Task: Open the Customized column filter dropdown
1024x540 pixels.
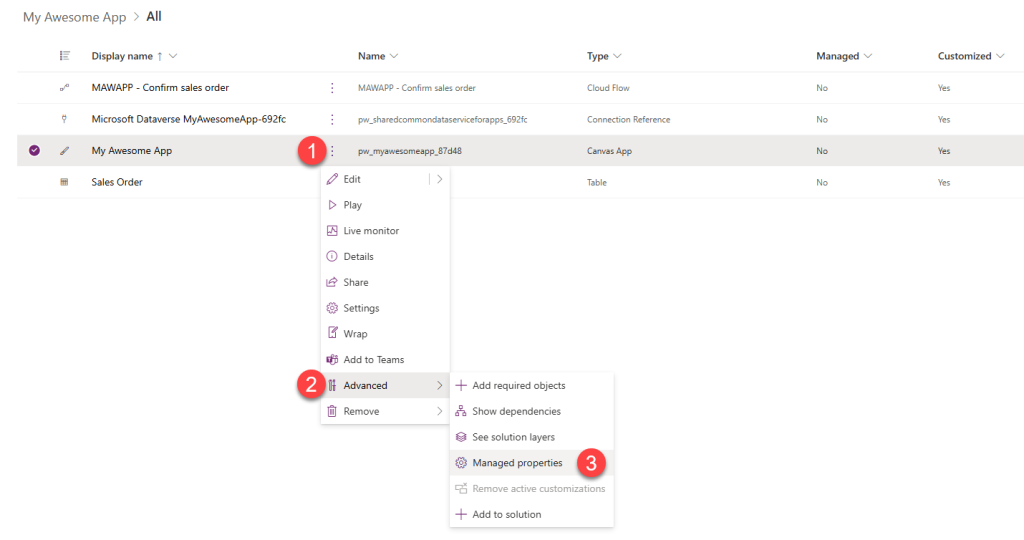Action: (1000, 56)
